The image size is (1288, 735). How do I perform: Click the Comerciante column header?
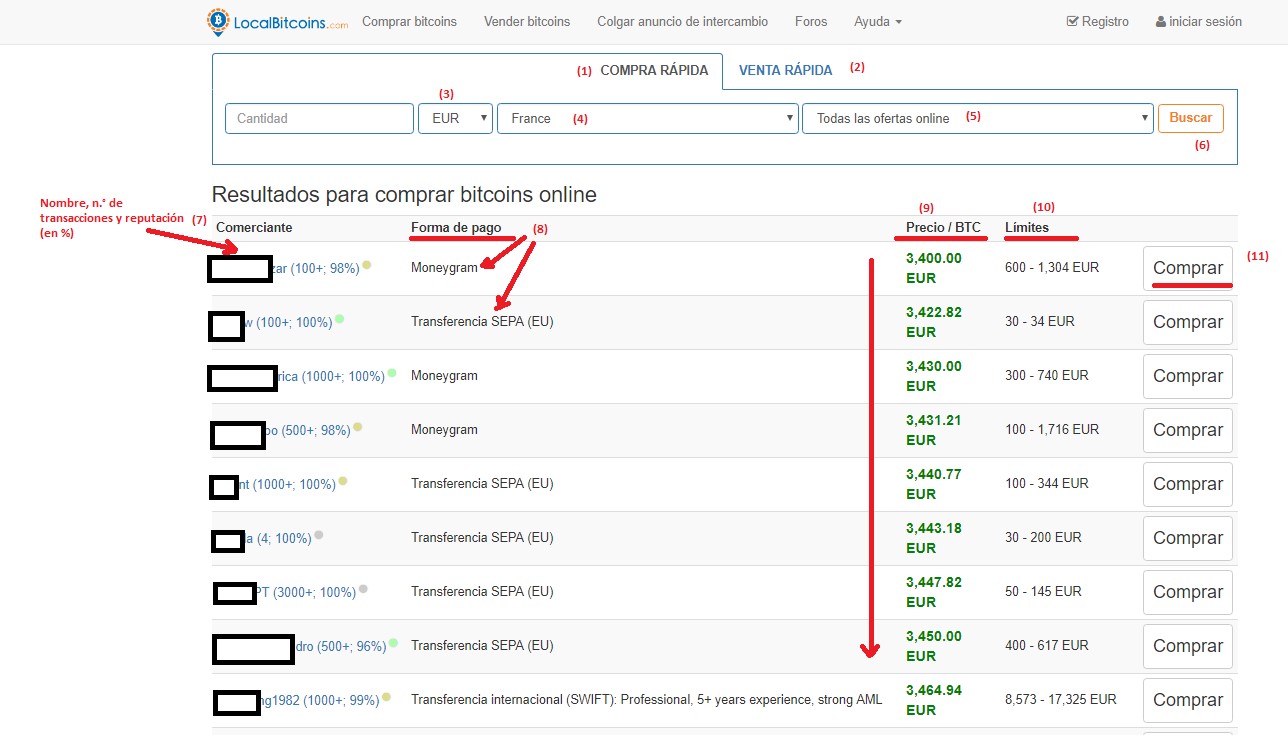[x=254, y=228]
